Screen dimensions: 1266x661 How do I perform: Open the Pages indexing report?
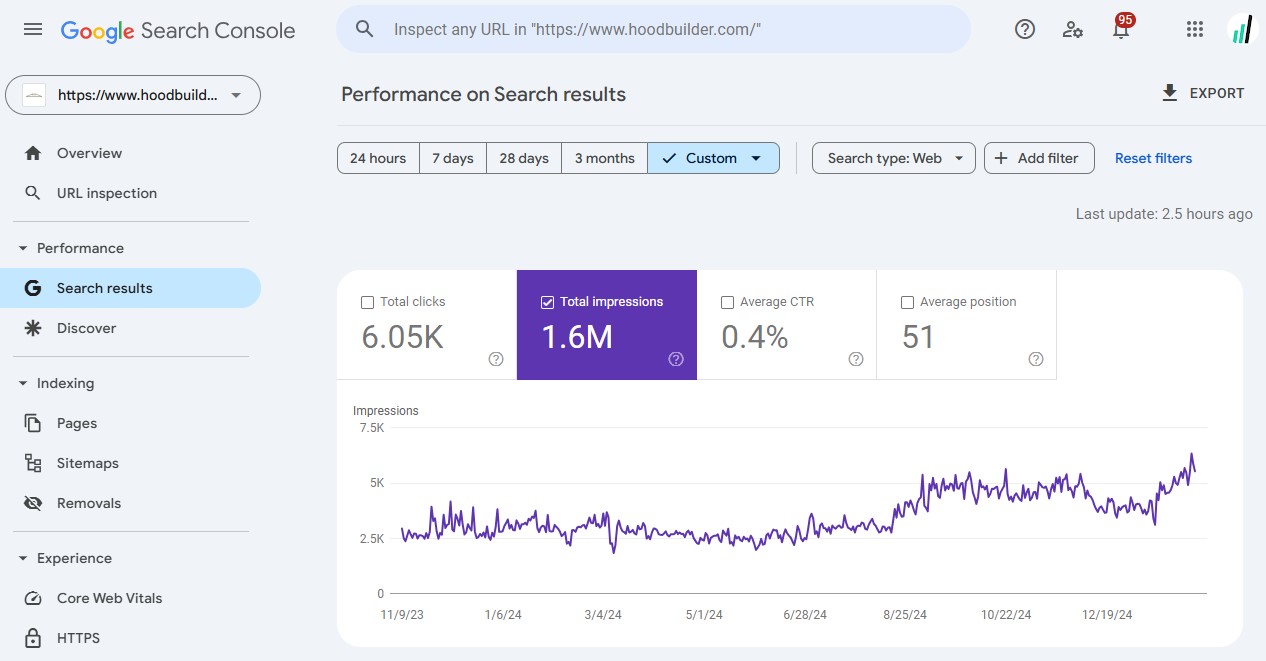(x=130, y=423)
